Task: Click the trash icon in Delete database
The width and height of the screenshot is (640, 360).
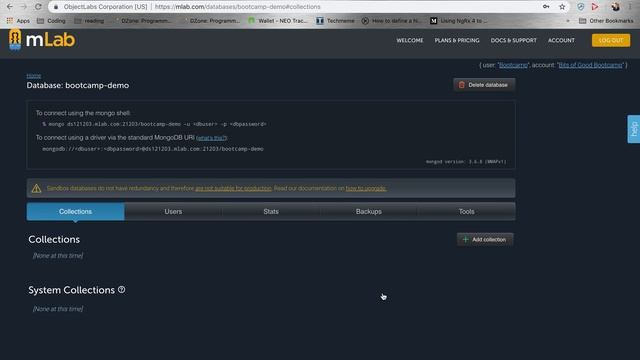Action: pos(462,85)
